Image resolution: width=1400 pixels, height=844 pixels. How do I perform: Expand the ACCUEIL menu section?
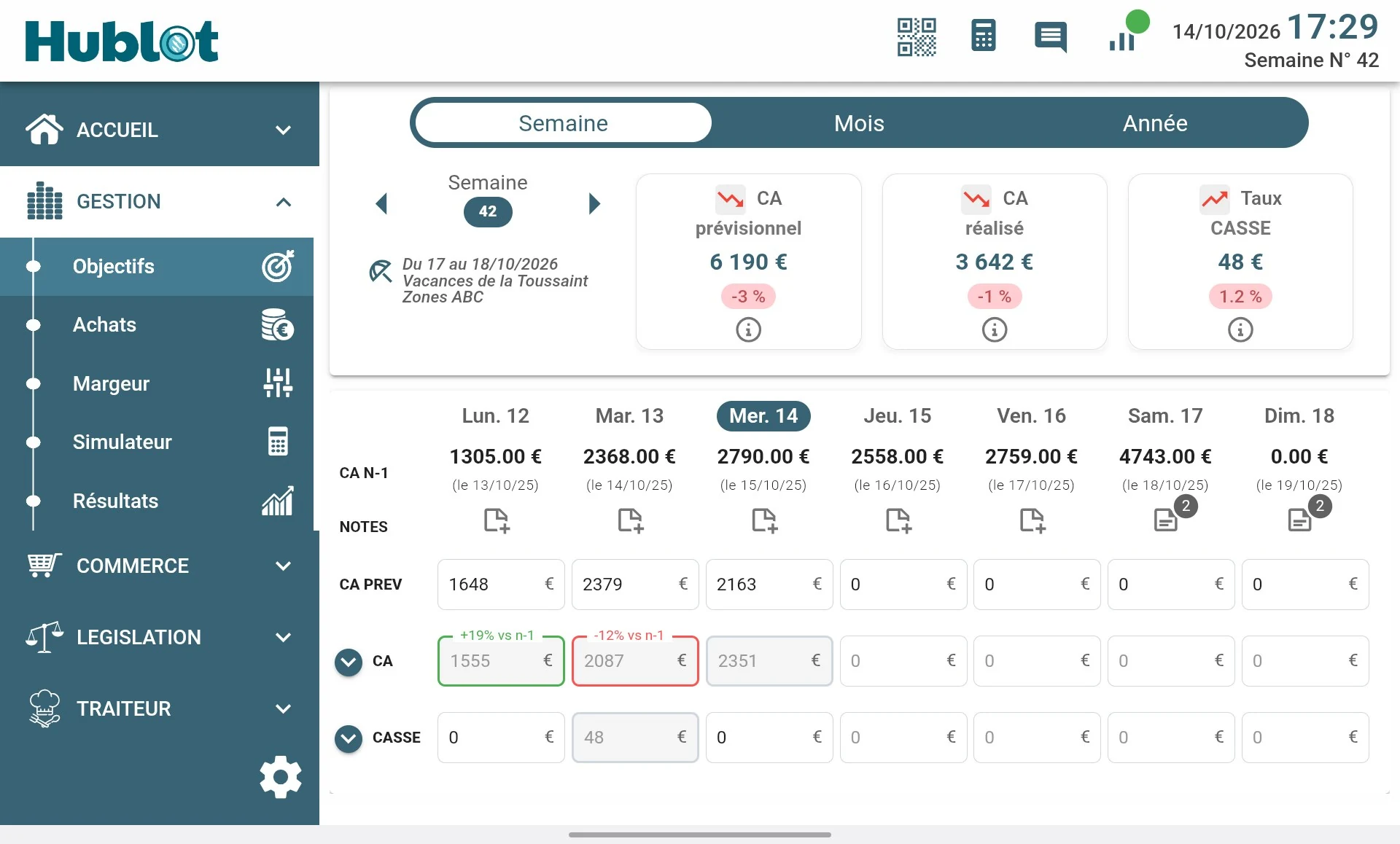pos(160,130)
